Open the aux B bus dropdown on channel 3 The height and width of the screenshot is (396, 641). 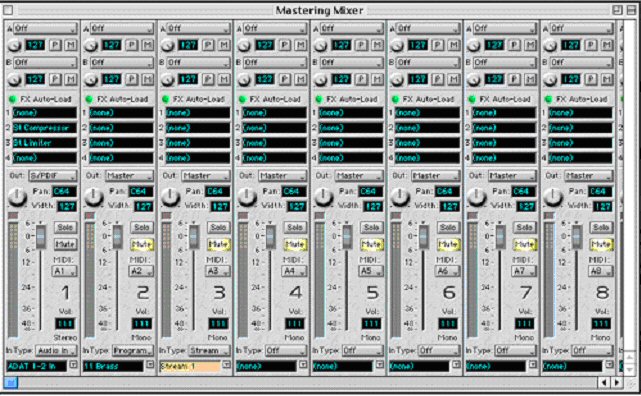tap(198, 63)
